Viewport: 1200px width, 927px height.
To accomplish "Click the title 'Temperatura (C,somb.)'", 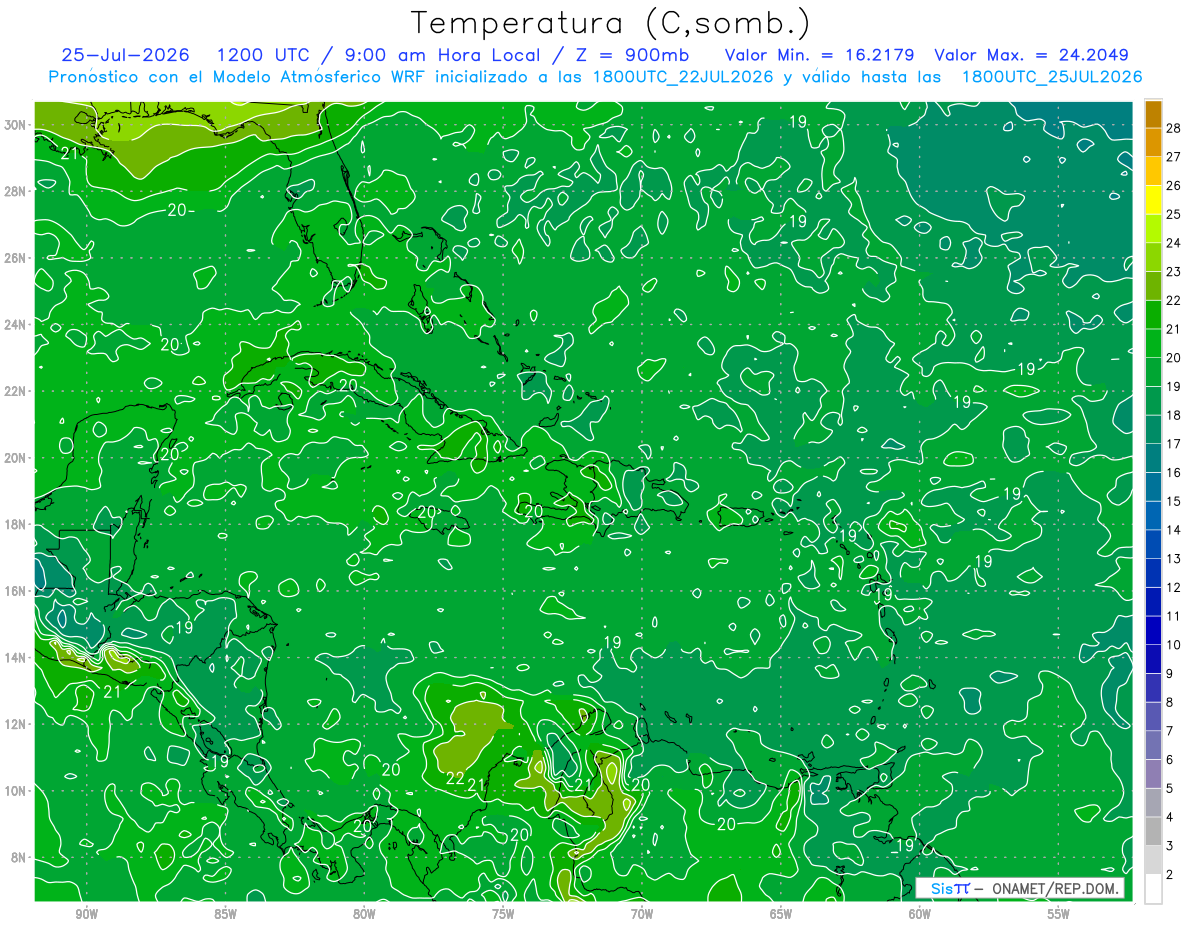I will (611, 23).
